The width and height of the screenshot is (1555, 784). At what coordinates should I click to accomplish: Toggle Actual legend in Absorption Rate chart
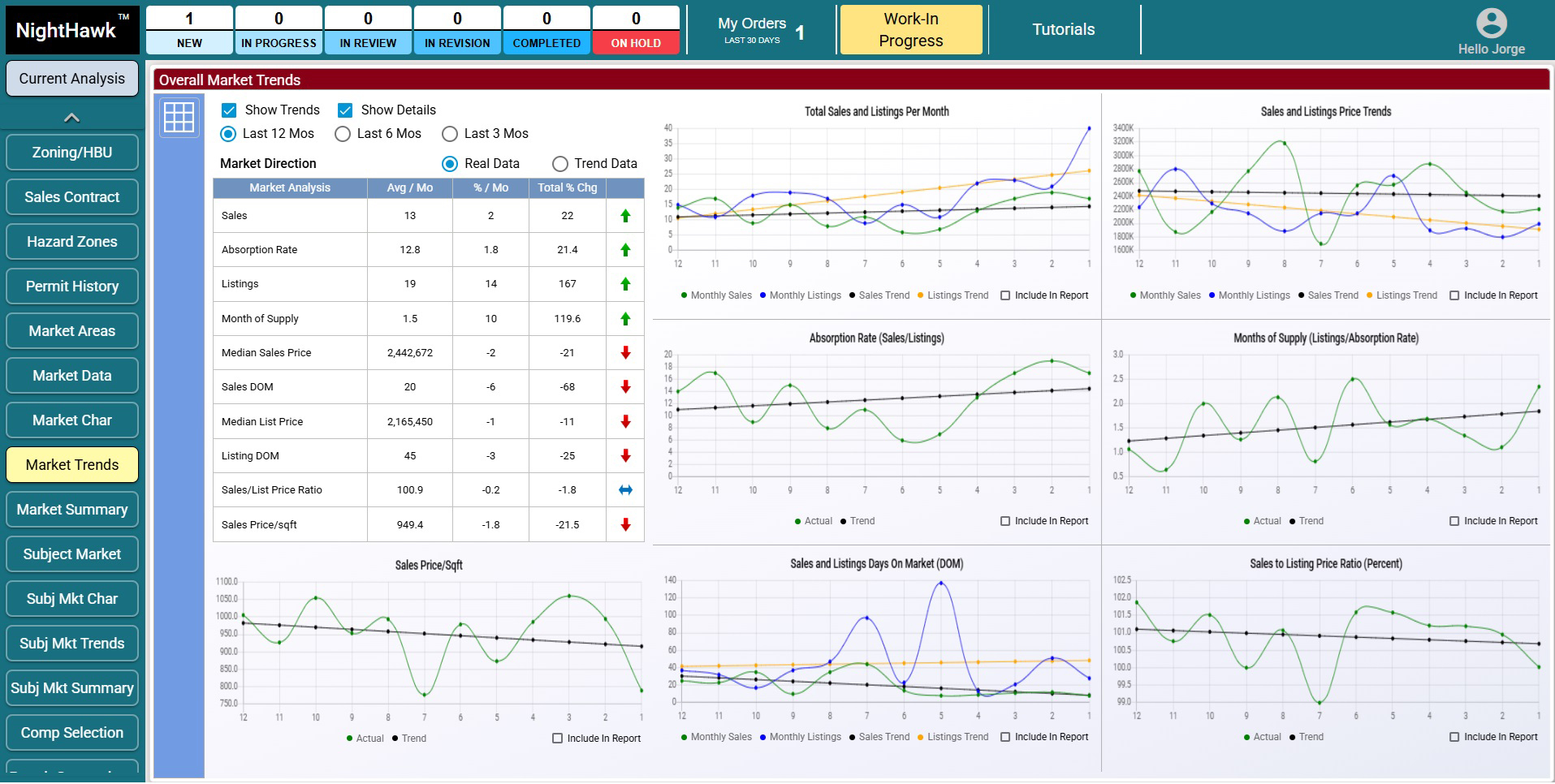click(814, 521)
